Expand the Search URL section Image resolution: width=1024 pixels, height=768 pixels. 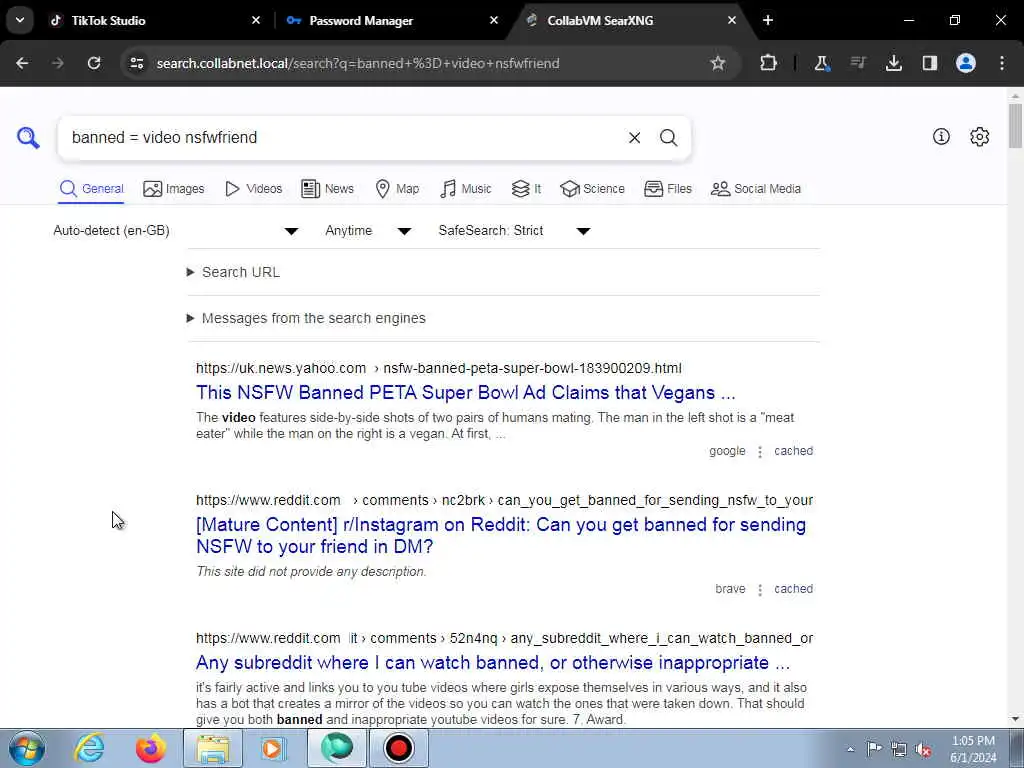pos(234,272)
